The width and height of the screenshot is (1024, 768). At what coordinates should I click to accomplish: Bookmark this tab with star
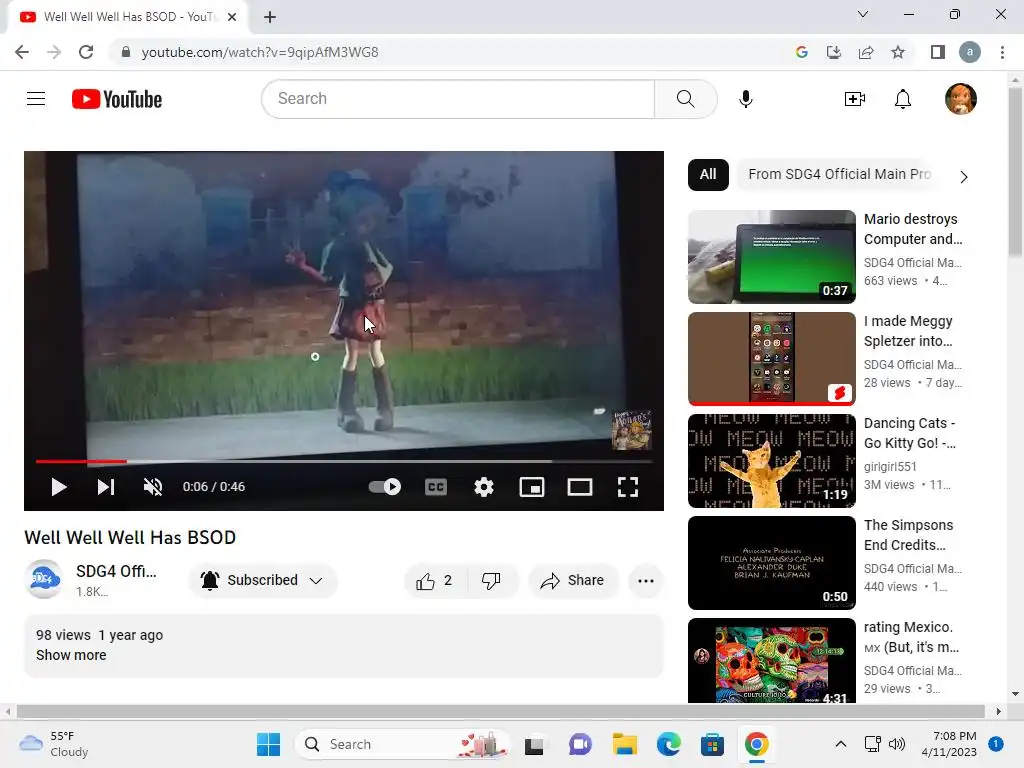coord(898,52)
